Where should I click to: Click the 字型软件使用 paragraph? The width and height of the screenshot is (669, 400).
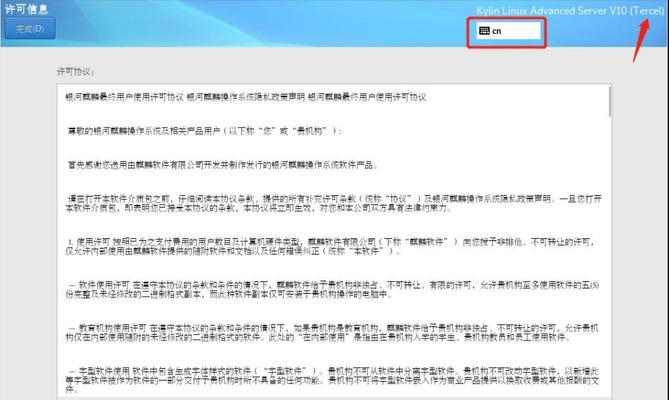pos(332,380)
